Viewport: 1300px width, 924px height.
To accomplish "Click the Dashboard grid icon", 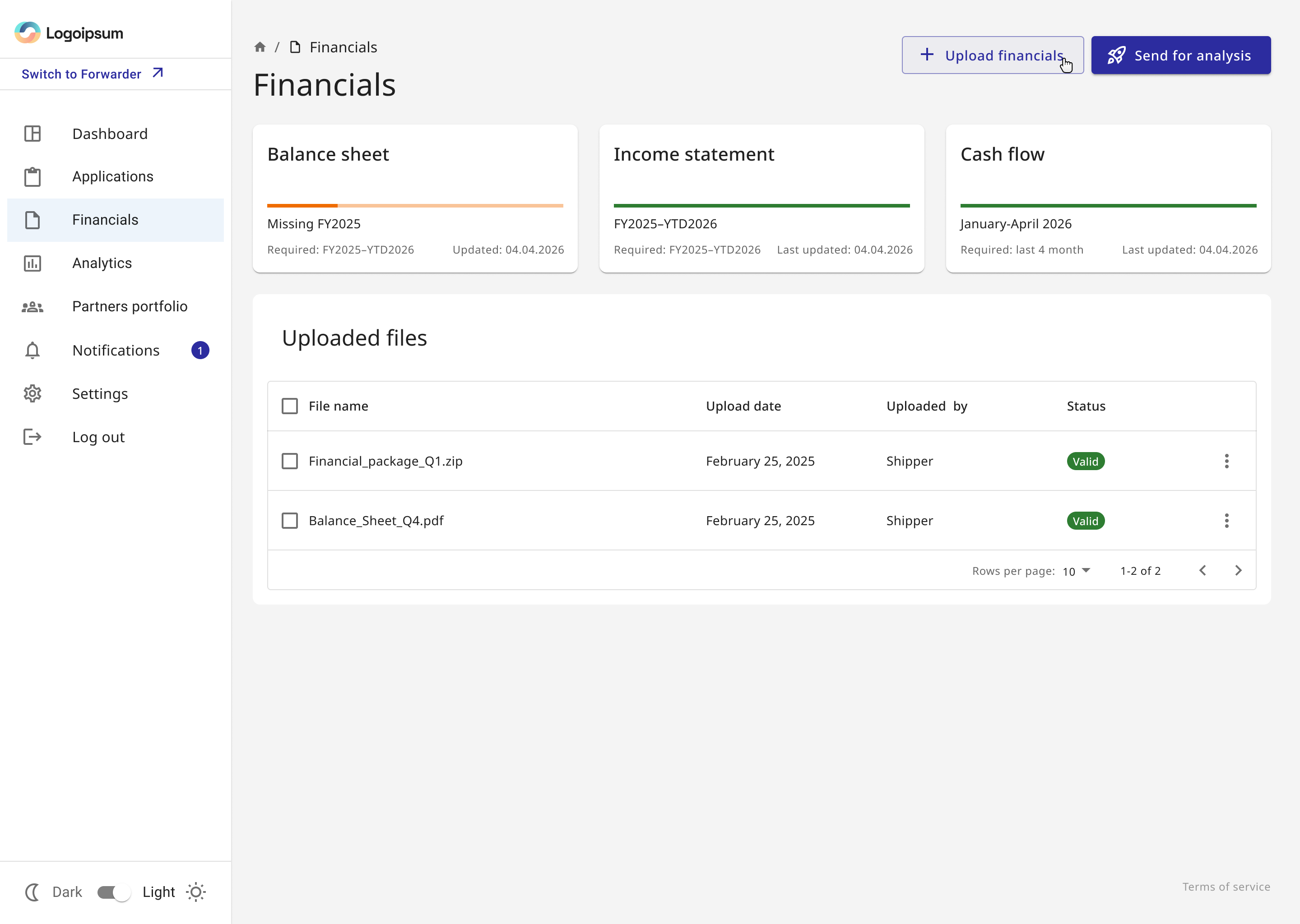I will coord(32,134).
